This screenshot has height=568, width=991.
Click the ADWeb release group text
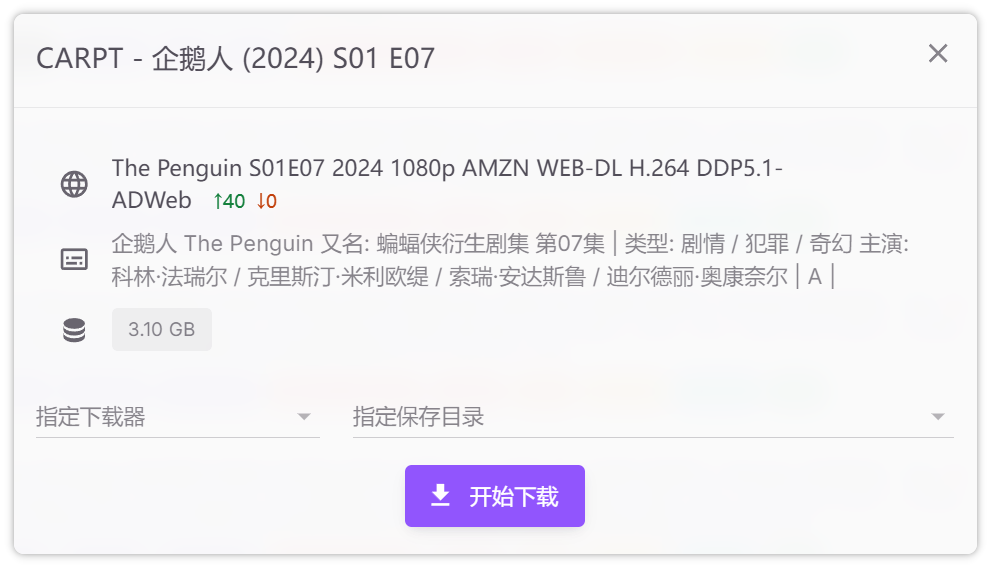pyautogui.click(x=152, y=200)
